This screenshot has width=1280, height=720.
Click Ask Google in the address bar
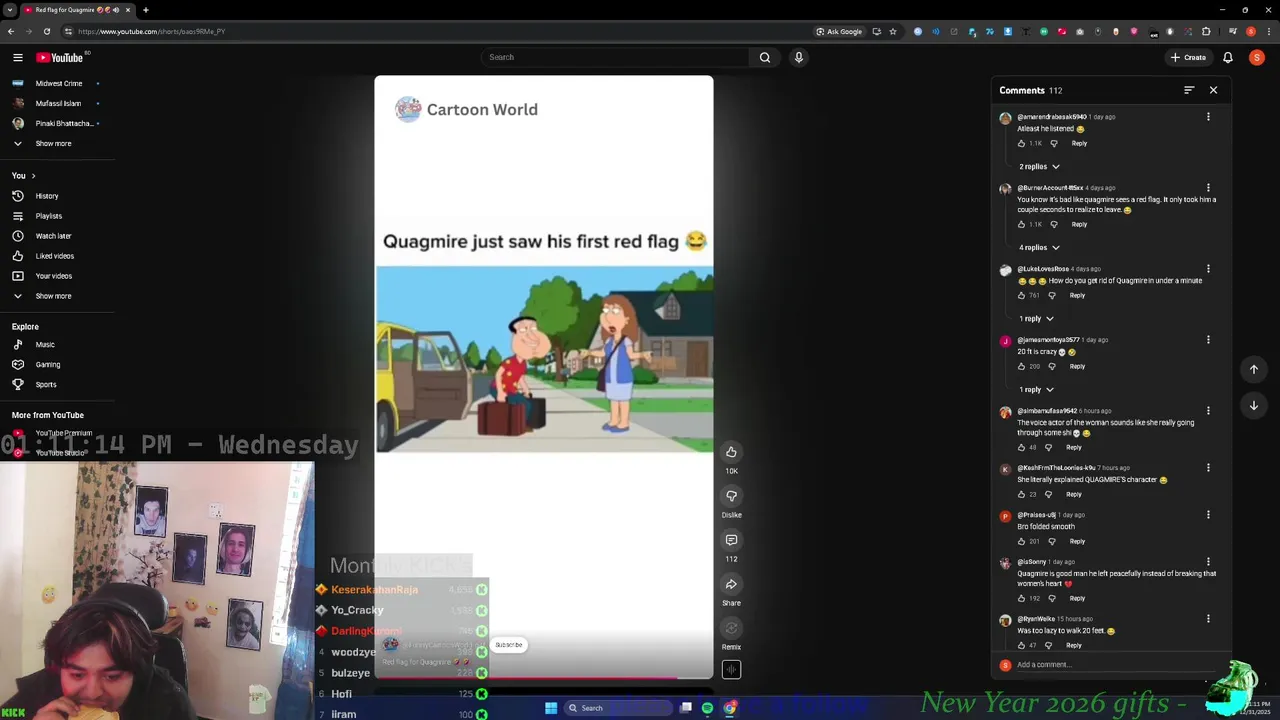coord(838,31)
